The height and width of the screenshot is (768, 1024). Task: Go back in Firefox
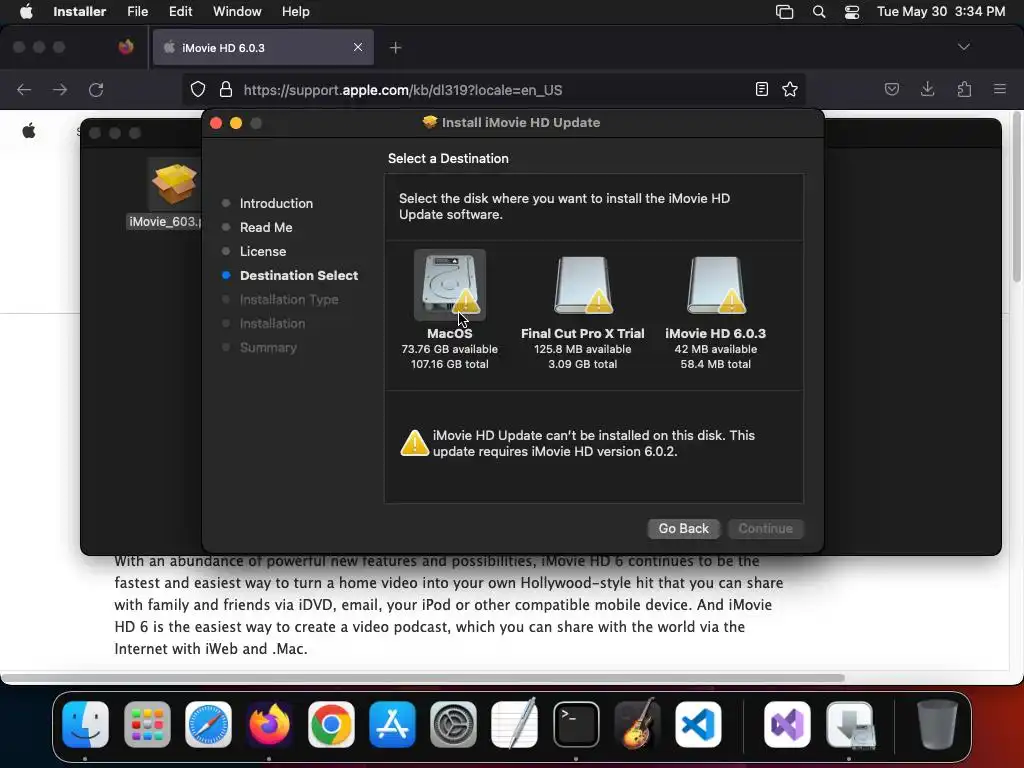(24, 89)
